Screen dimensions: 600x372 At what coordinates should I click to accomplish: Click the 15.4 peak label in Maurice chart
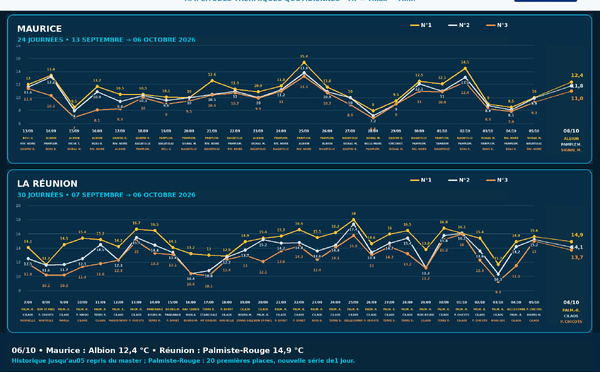pos(304,57)
